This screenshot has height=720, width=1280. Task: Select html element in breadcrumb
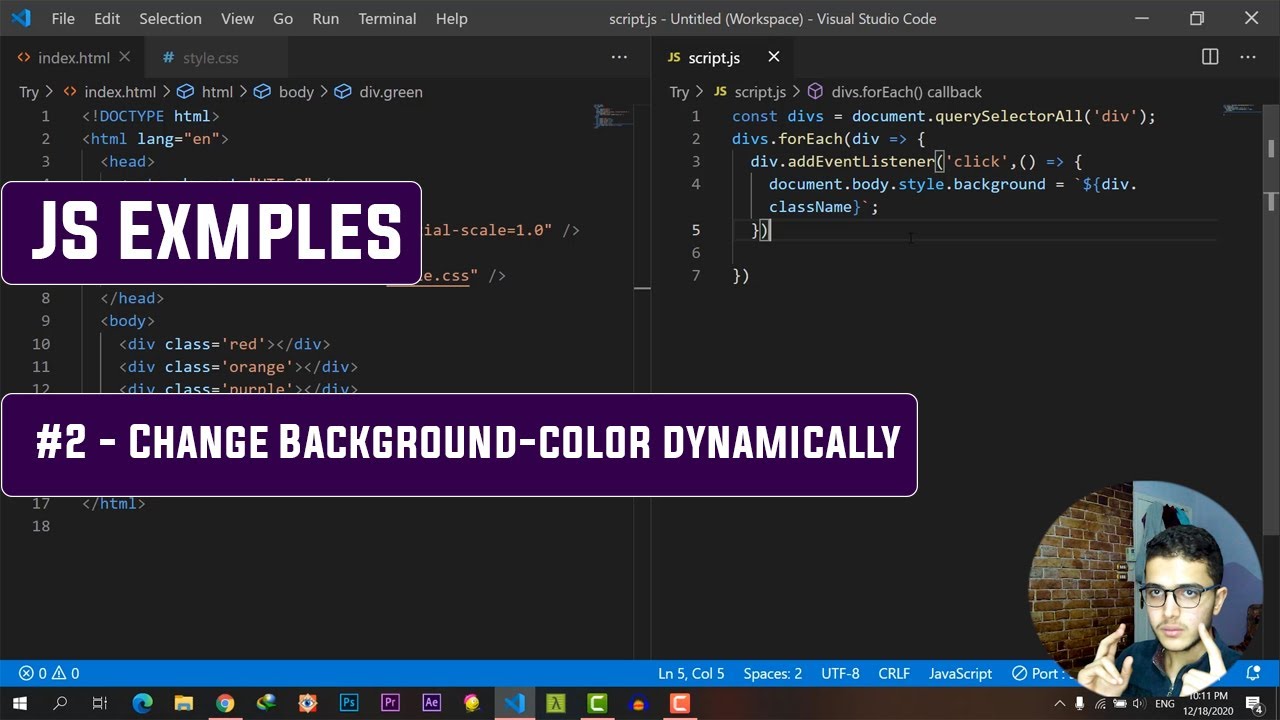coord(217,92)
